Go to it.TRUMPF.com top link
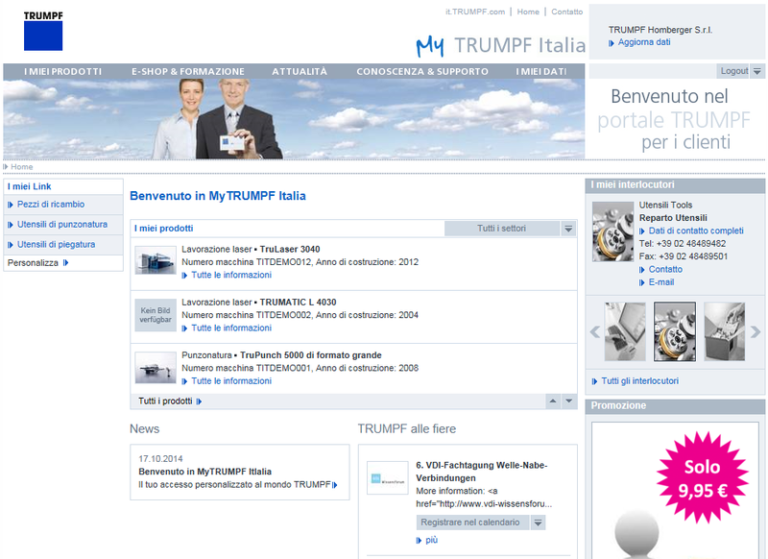This screenshot has height=559, width=768. click(x=475, y=12)
